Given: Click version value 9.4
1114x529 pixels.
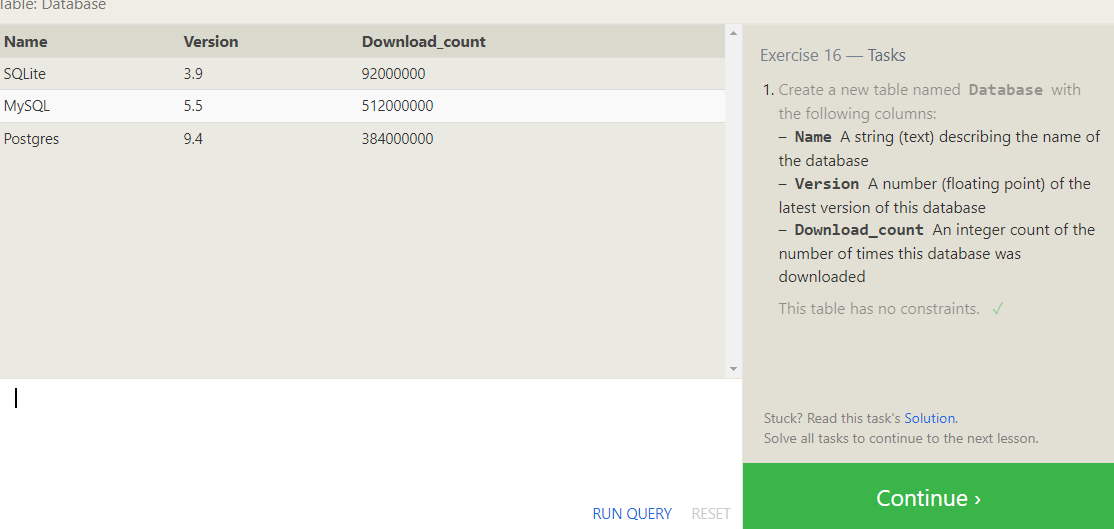Looking at the screenshot, I should coord(193,138).
